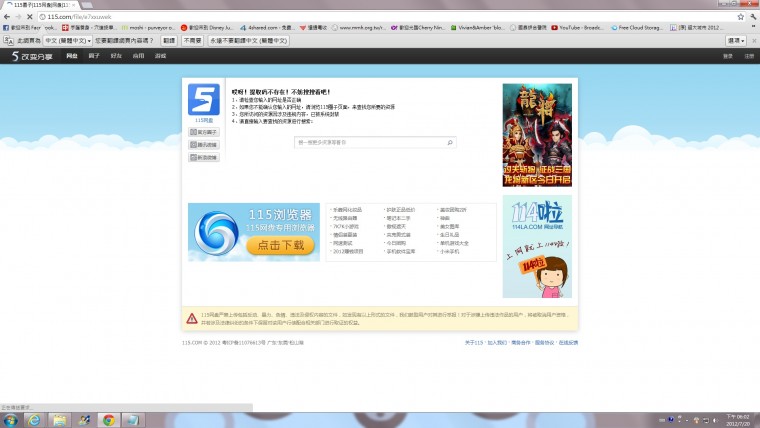Click the address bar showing 115.com
Image resolution: width=760 pixels, height=428 pixels.
(x=387, y=16)
